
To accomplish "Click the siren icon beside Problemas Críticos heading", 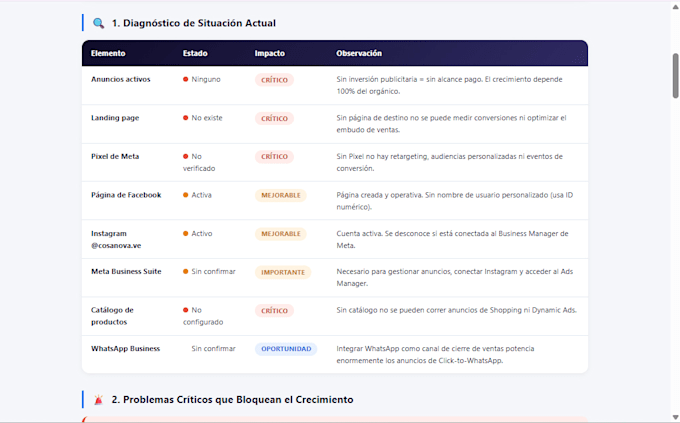I will click(x=98, y=400).
